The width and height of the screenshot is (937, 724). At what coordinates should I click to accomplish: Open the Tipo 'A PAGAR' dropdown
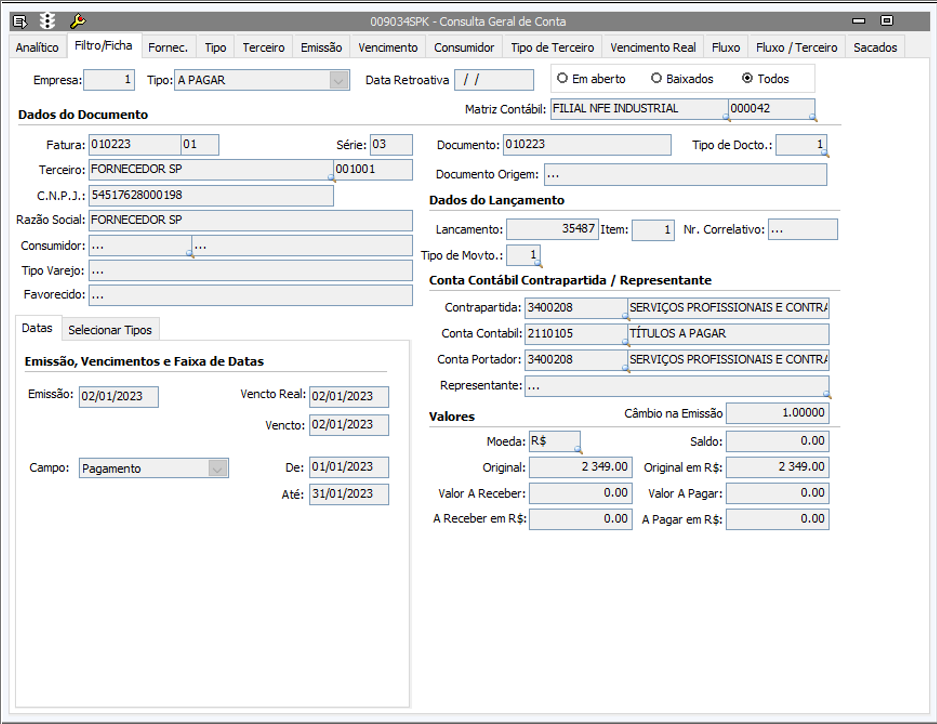pos(339,80)
